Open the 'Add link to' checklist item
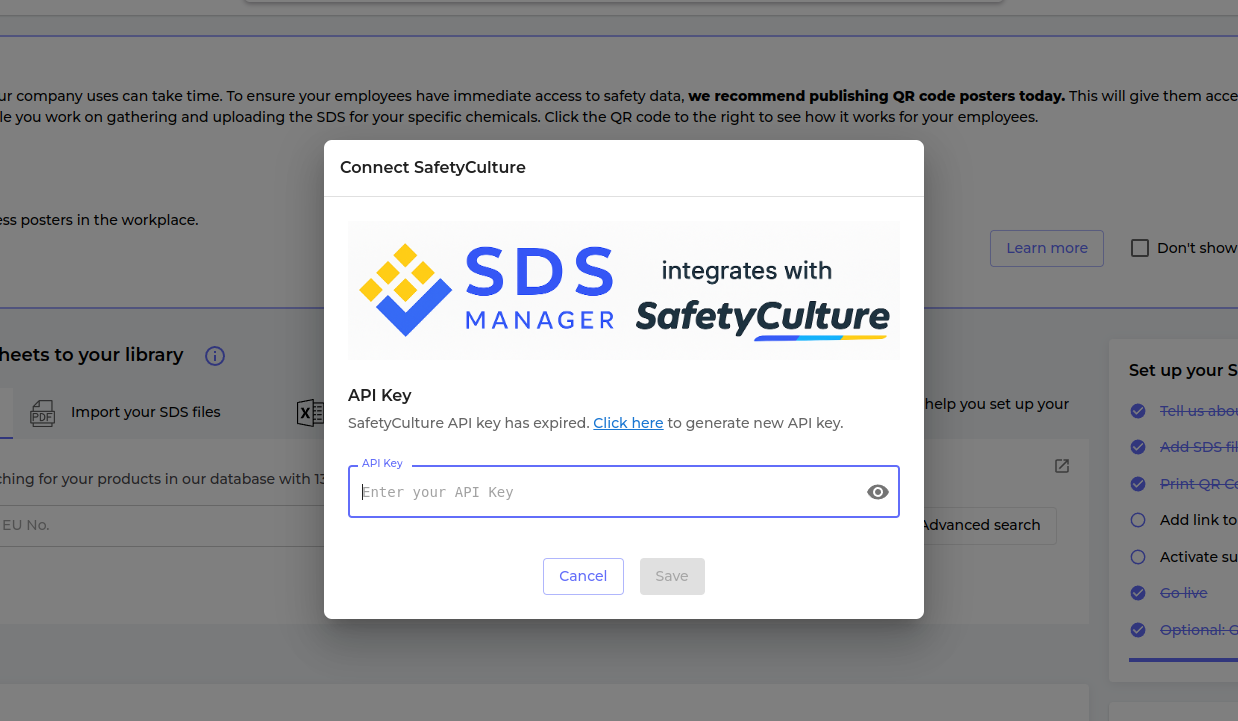Viewport: 1238px width, 721px height. point(1198,520)
